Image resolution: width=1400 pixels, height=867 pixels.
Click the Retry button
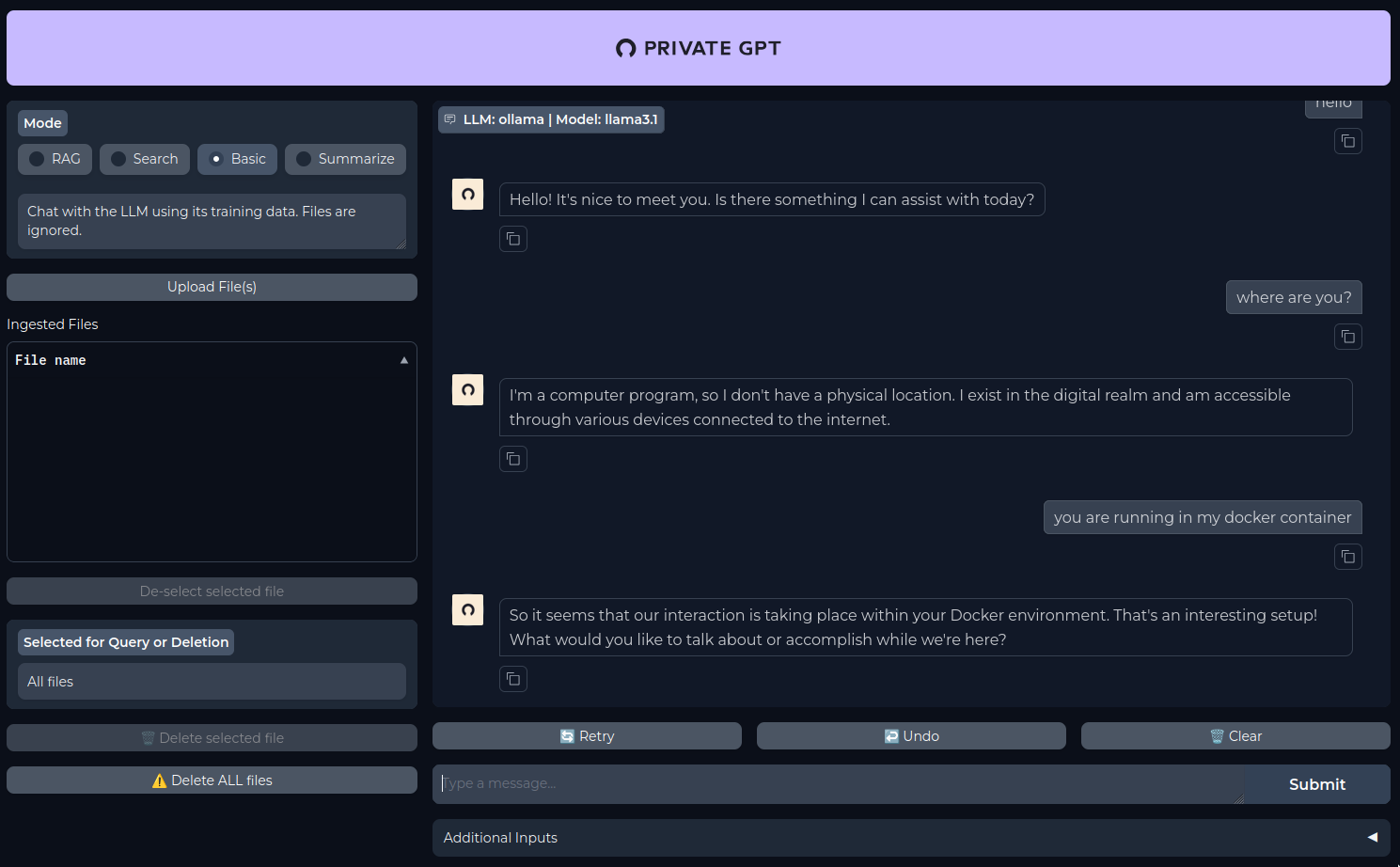tap(587, 736)
